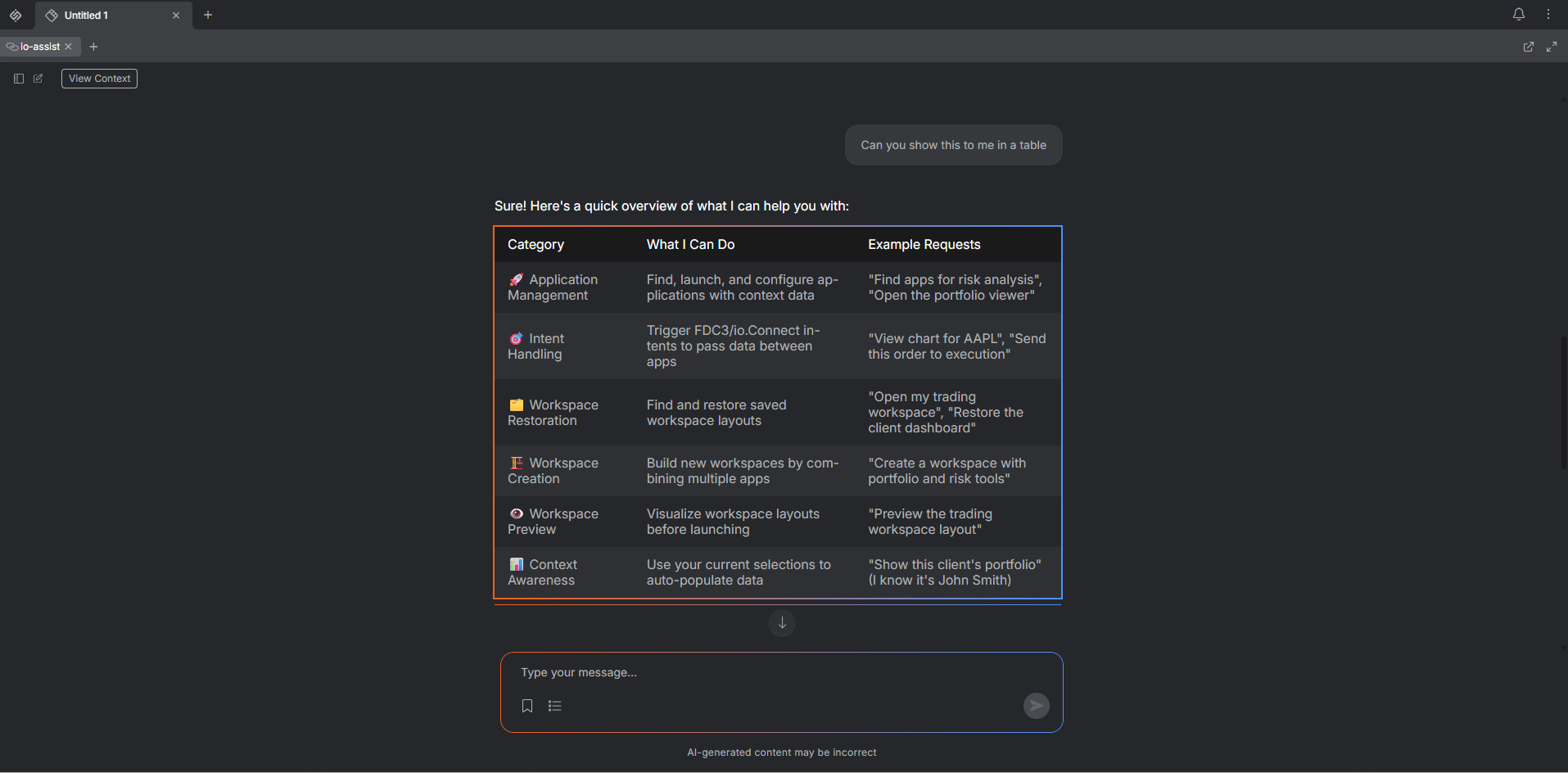The image size is (1568, 773).
Task: Click the Context Awareness cell
Action: point(563,572)
